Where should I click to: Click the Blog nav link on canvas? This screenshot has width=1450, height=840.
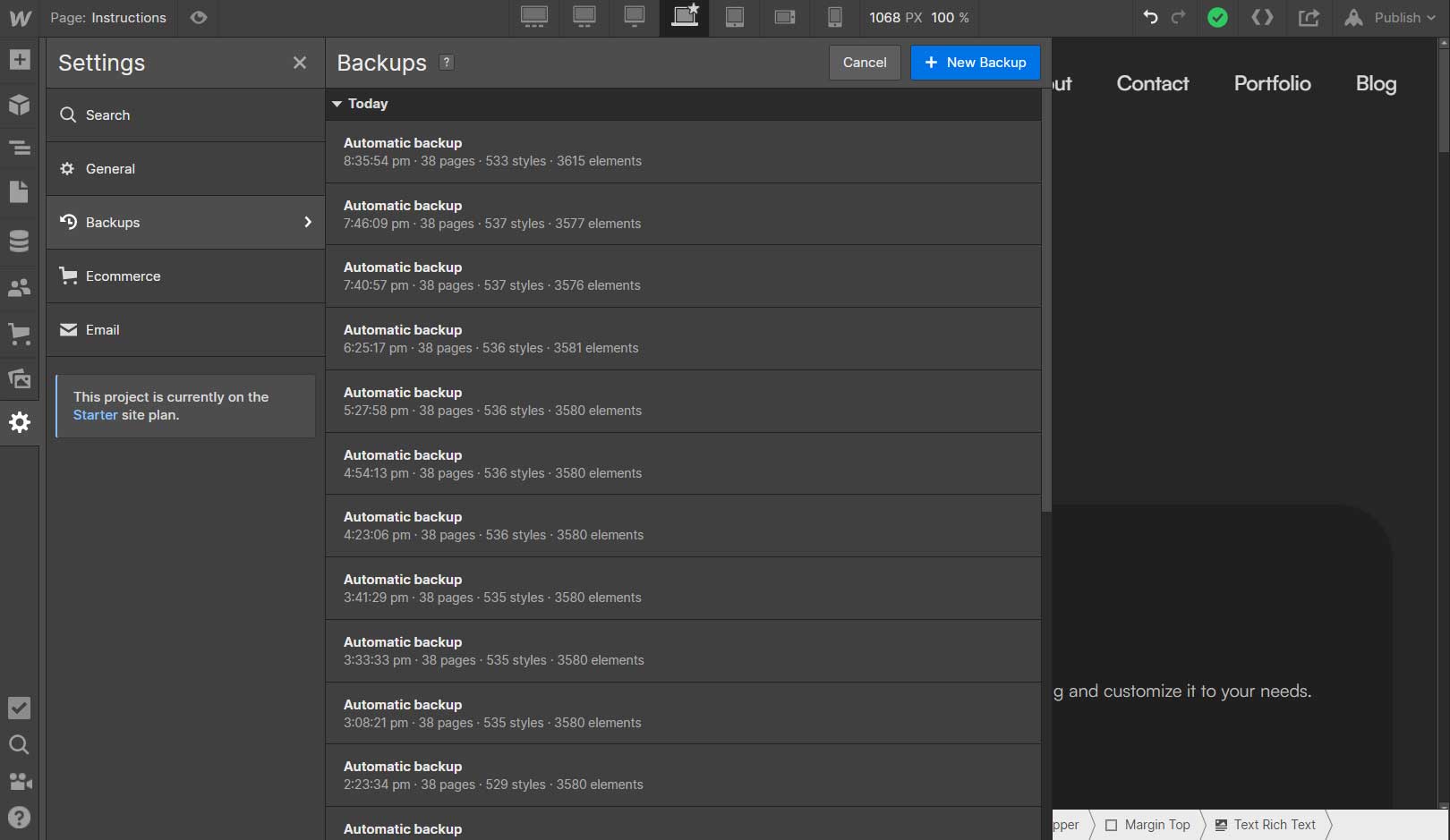click(x=1376, y=83)
